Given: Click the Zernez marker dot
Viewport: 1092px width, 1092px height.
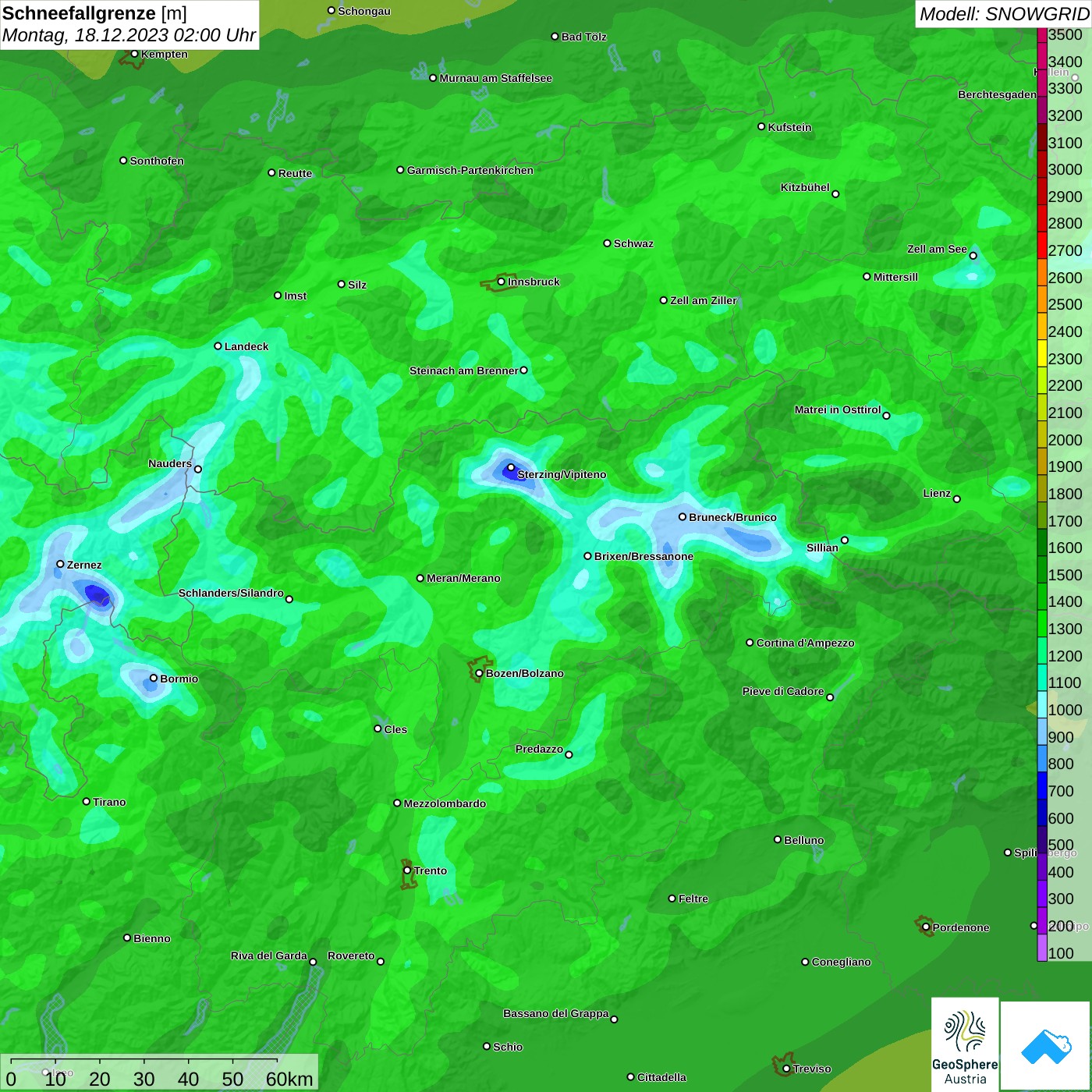Looking at the screenshot, I should point(60,564).
